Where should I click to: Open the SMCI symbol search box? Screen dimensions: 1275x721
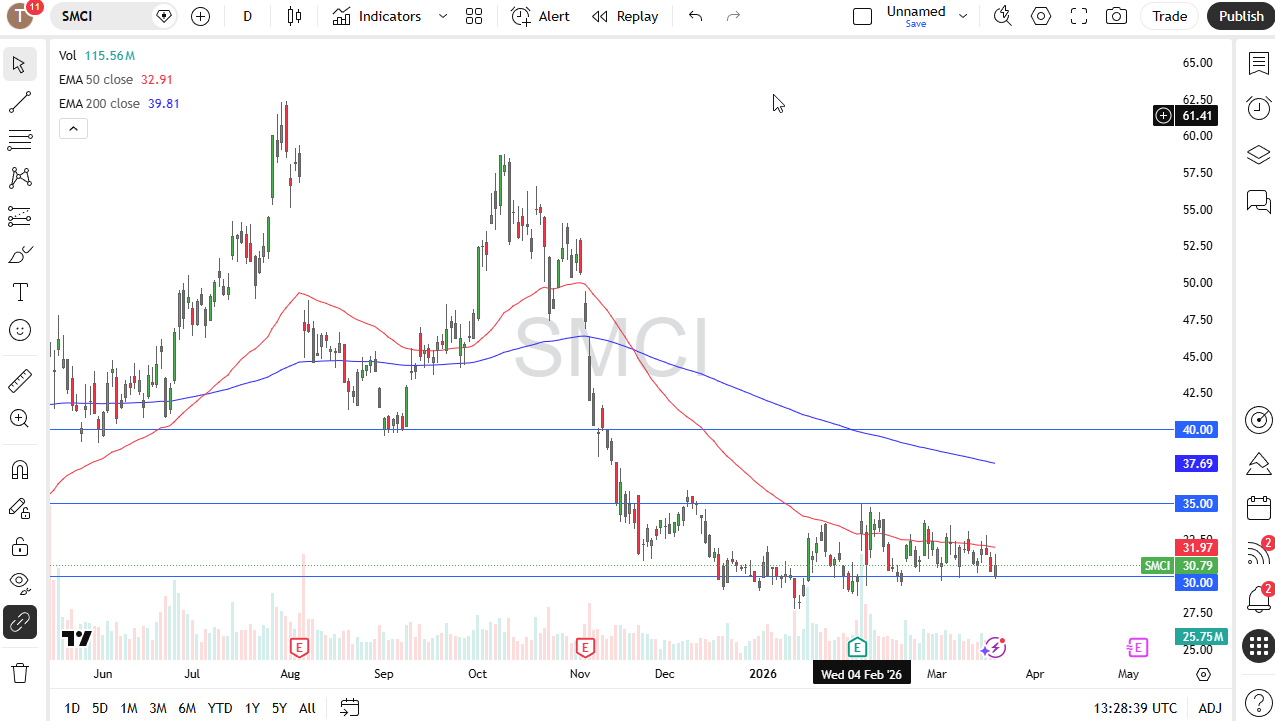click(115, 16)
